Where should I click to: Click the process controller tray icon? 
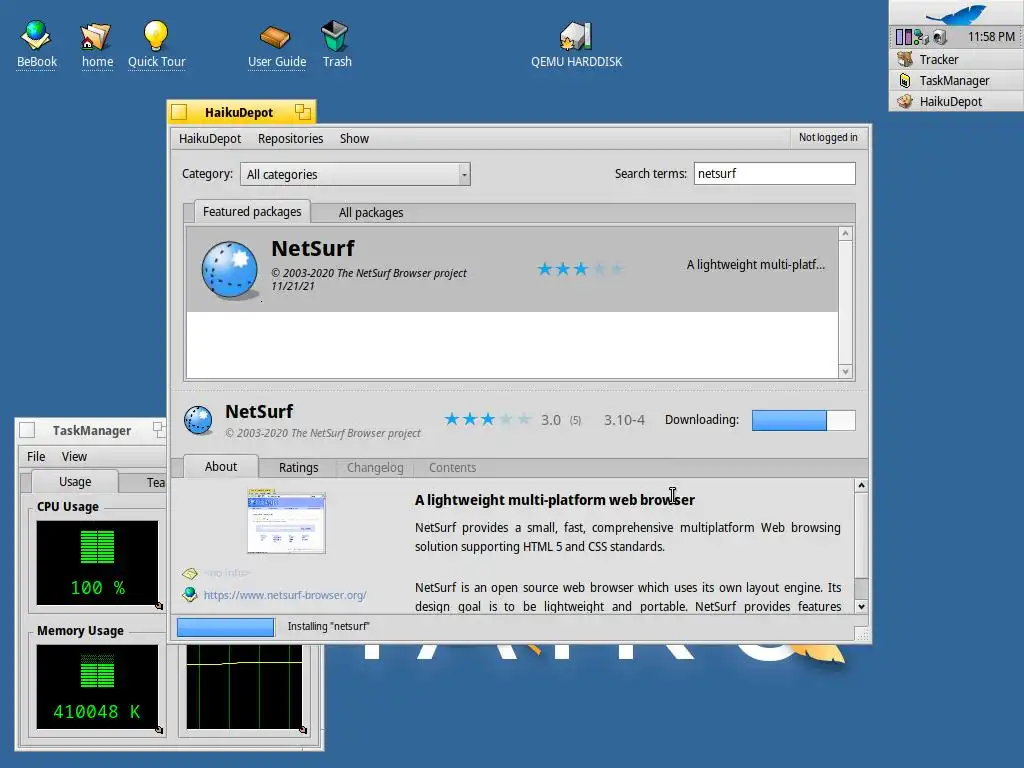coord(903,37)
